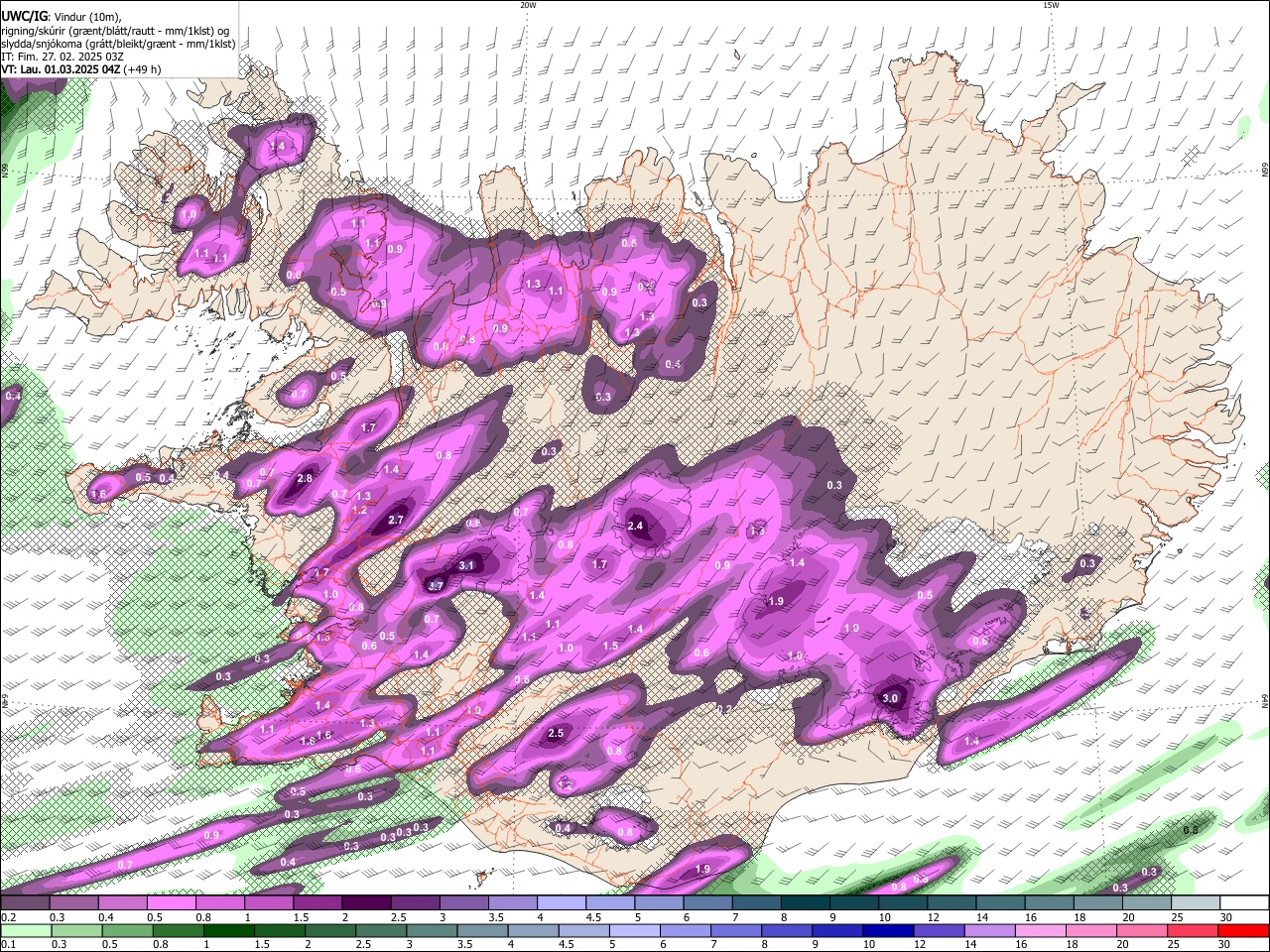Viewport: 1270px width, 952px height.
Task: Click the pale green rain swatch labeled 0.1
Action: click(x=25, y=930)
